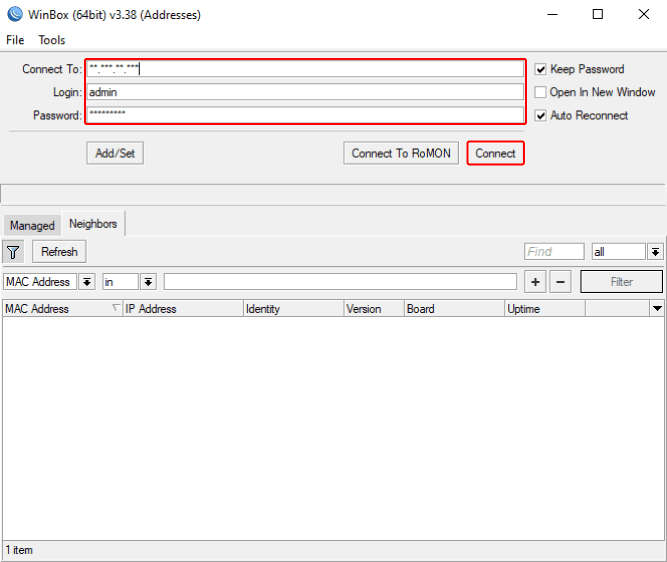Click the Connect button
Screen dimensions: 667x562
pos(496,153)
